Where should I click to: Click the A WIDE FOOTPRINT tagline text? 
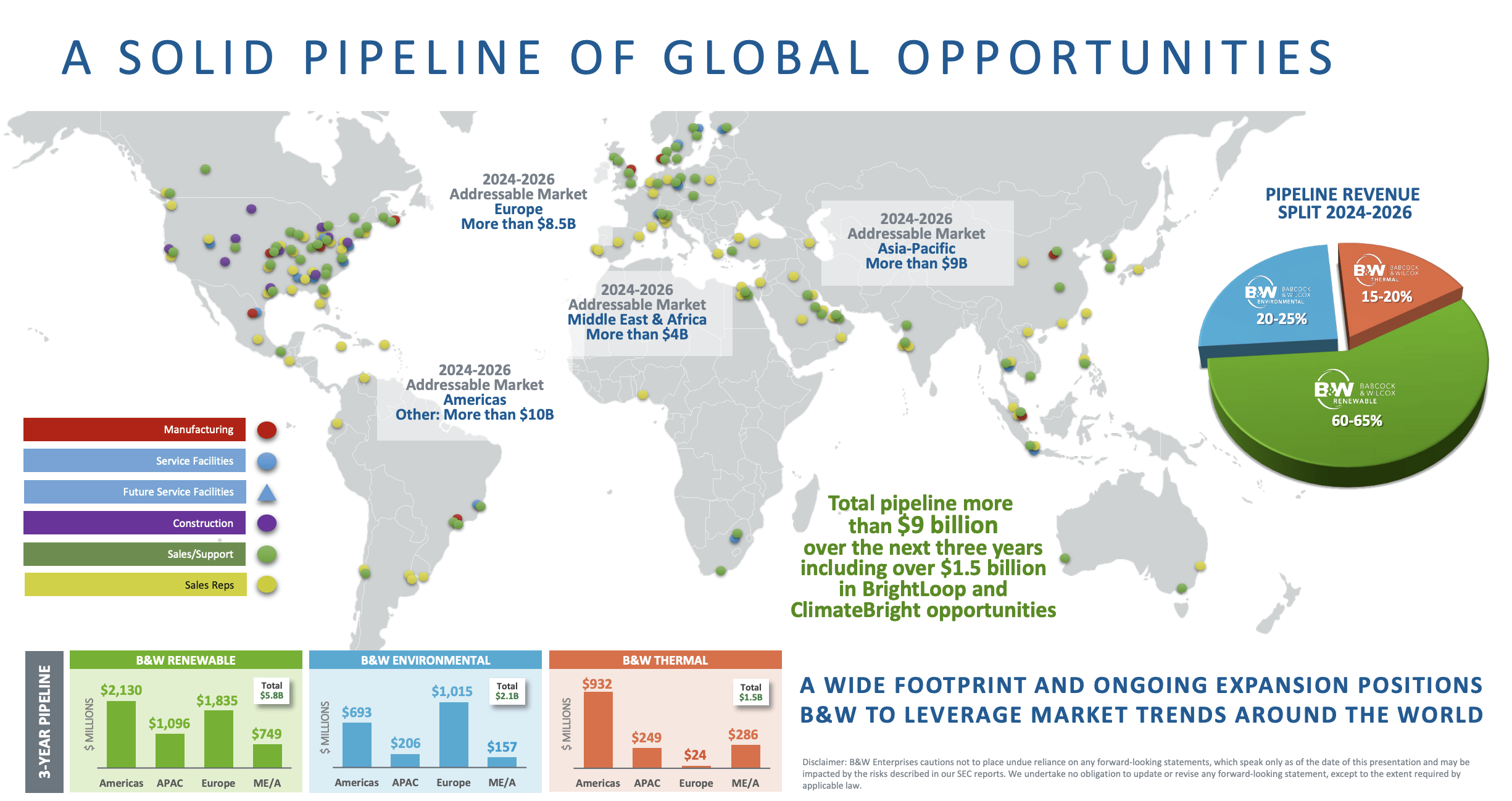(x=1142, y=700)
